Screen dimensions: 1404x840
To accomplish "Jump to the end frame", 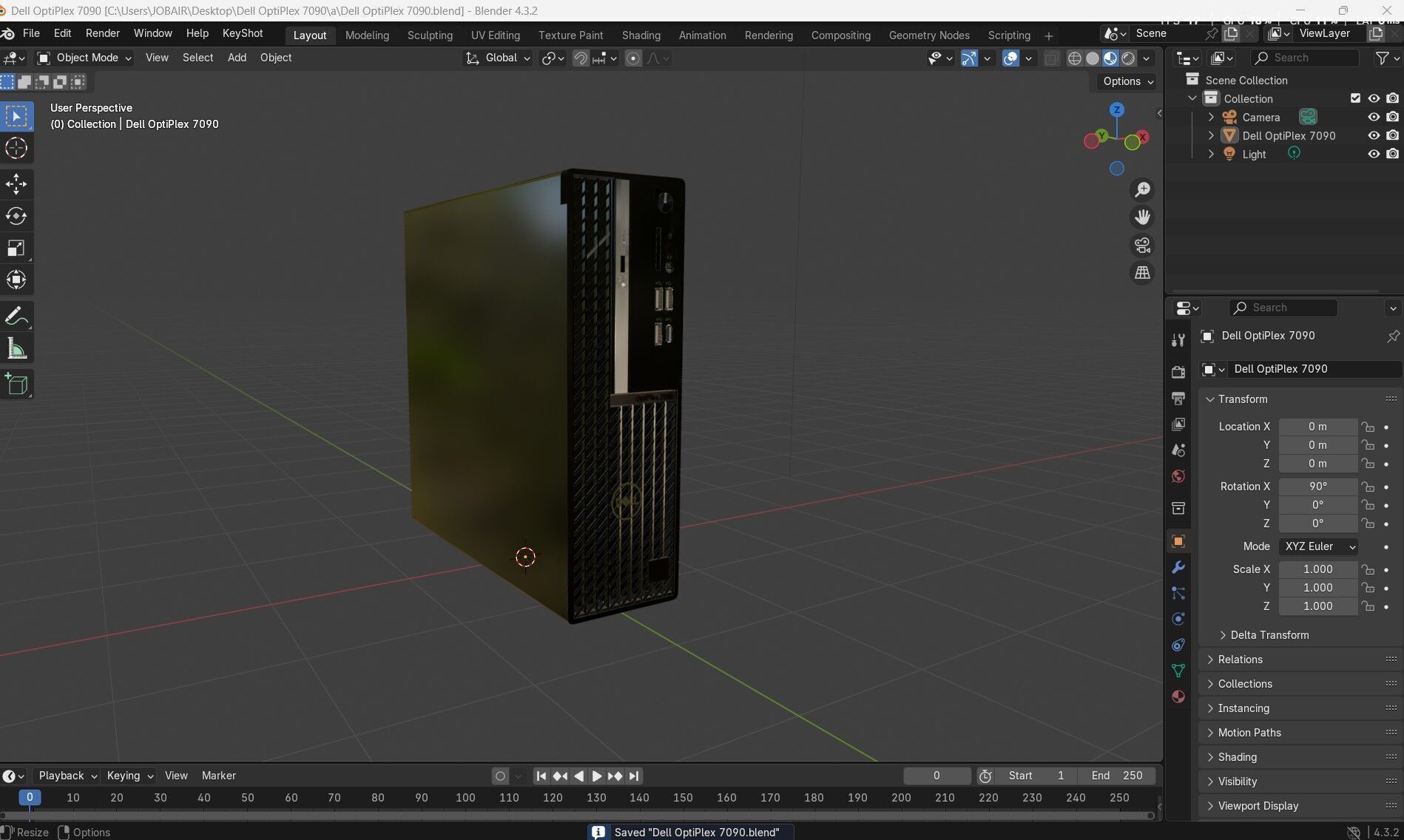I will 634,776.
